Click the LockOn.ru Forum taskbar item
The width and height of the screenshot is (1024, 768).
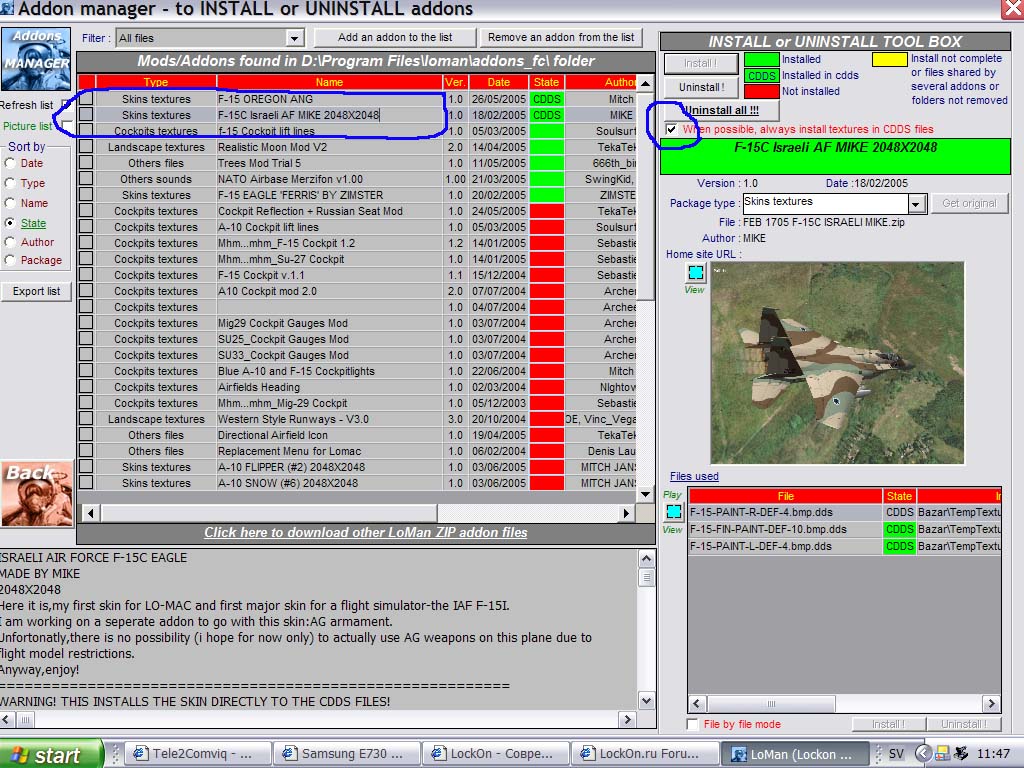(x=642, y=754)
